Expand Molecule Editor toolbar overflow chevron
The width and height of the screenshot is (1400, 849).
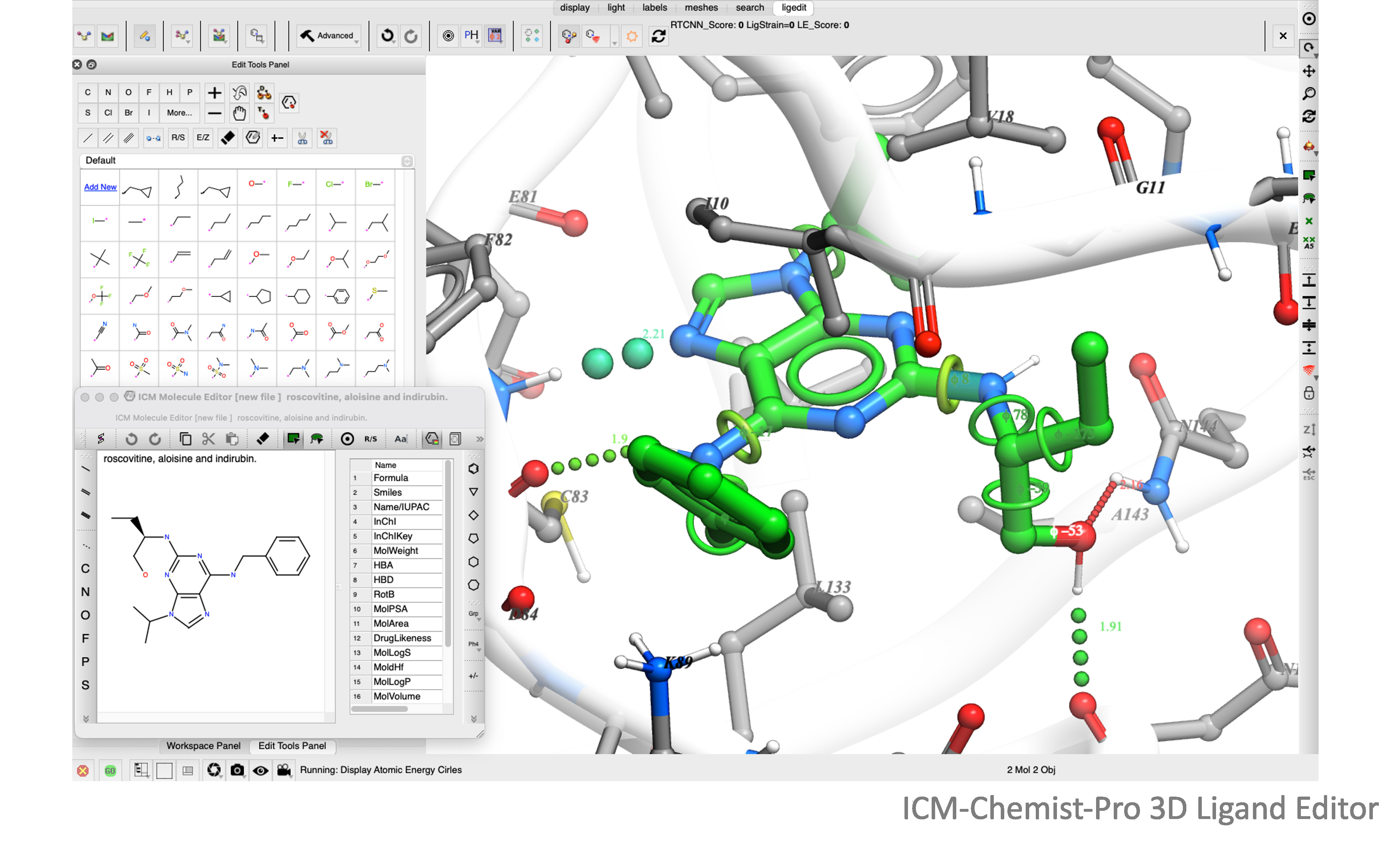[479, 439]
